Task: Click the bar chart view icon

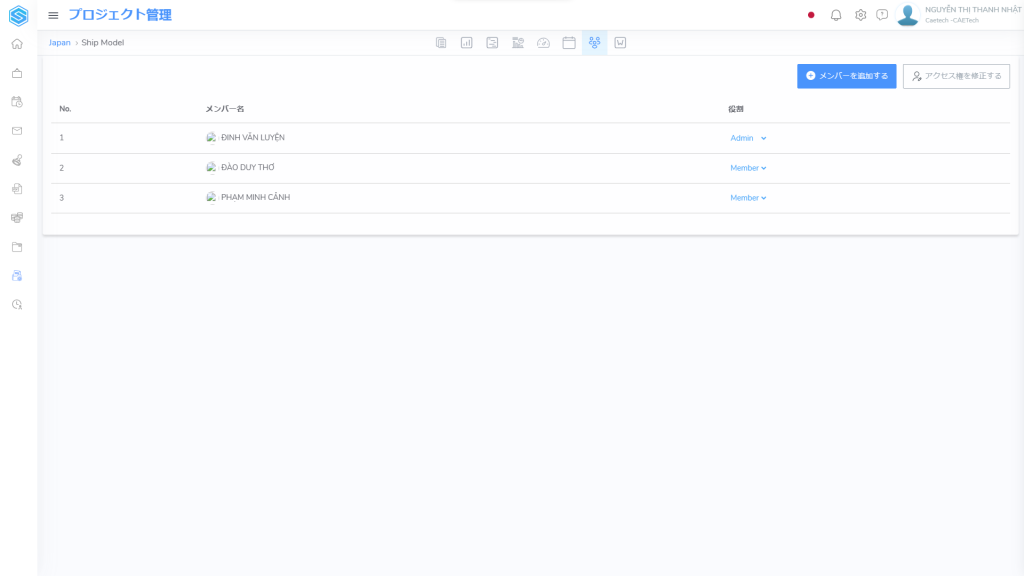Action: (466, 43)
